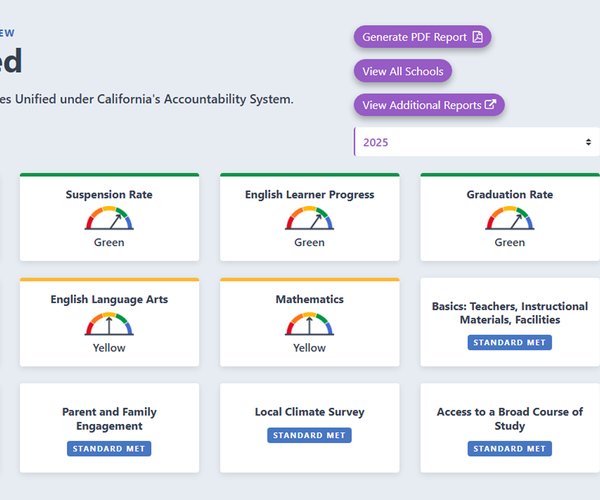Click Standard Met badge under Local Climate Survey
600x500 pixels.
pyautogui.click(x=309, y=435)
